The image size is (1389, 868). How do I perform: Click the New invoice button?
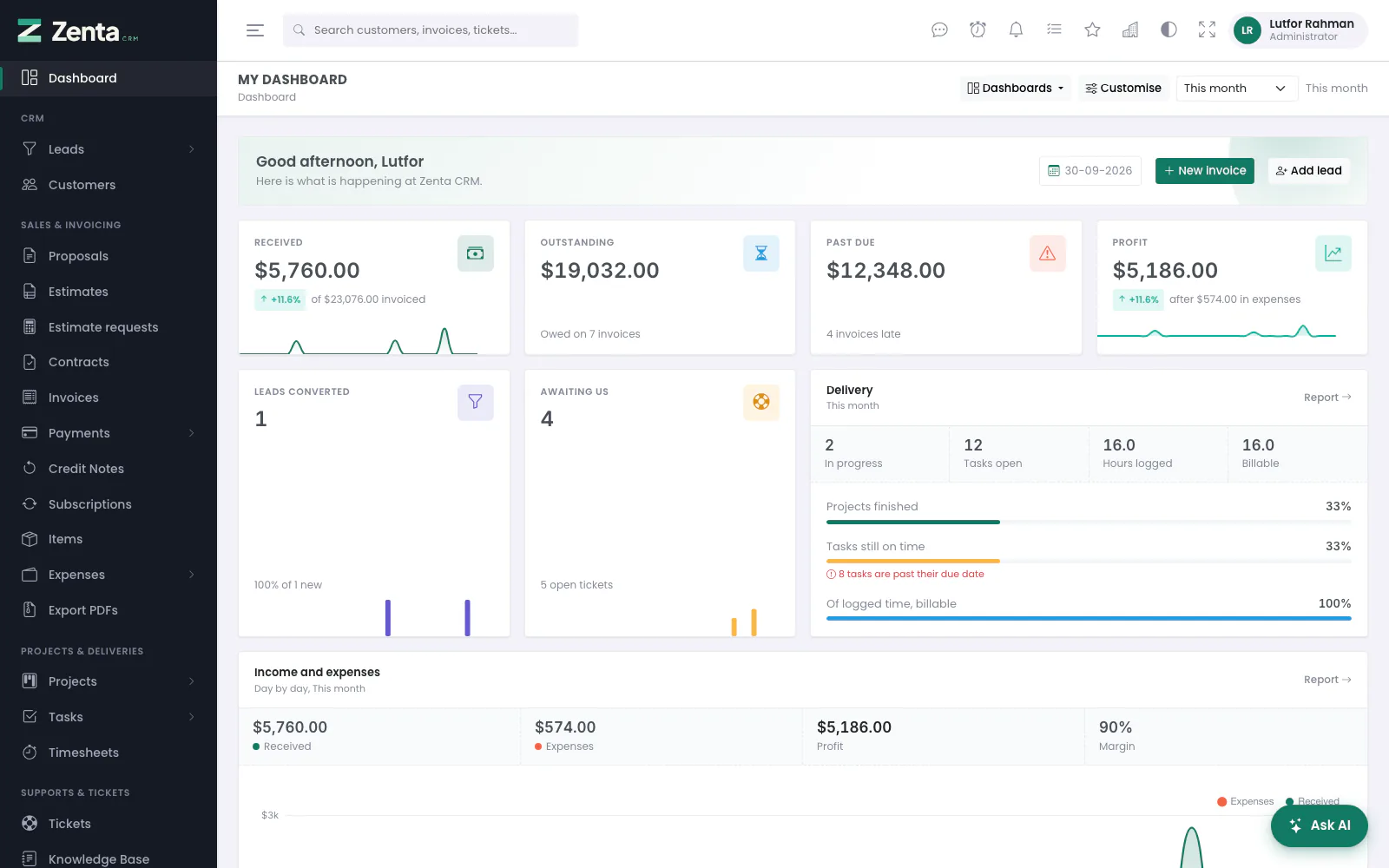point(1205,171)
